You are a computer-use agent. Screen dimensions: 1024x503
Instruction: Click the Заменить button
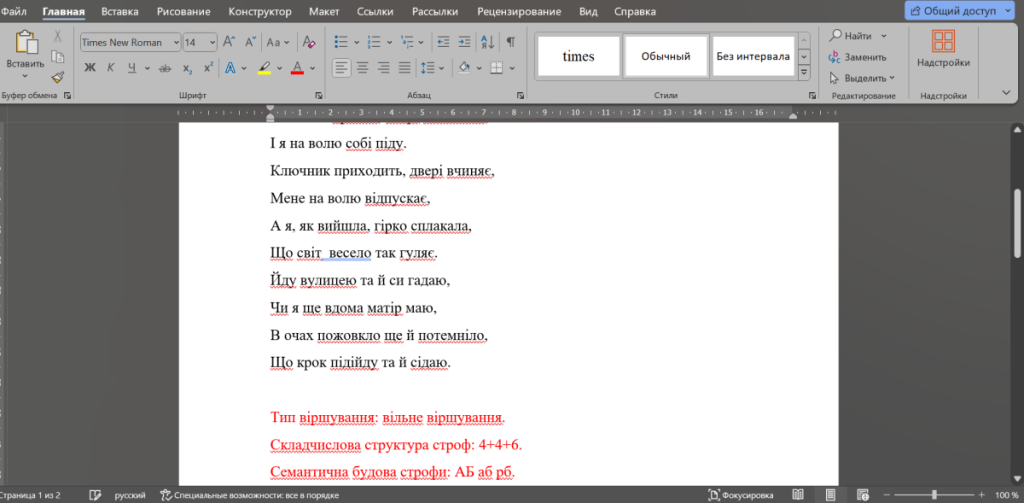click(857, 57)
